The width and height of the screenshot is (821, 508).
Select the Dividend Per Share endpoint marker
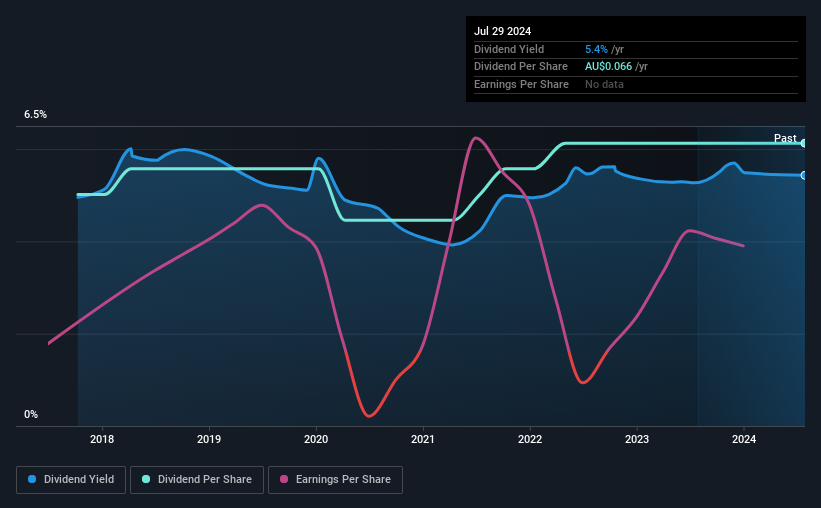tap(804, 143)
